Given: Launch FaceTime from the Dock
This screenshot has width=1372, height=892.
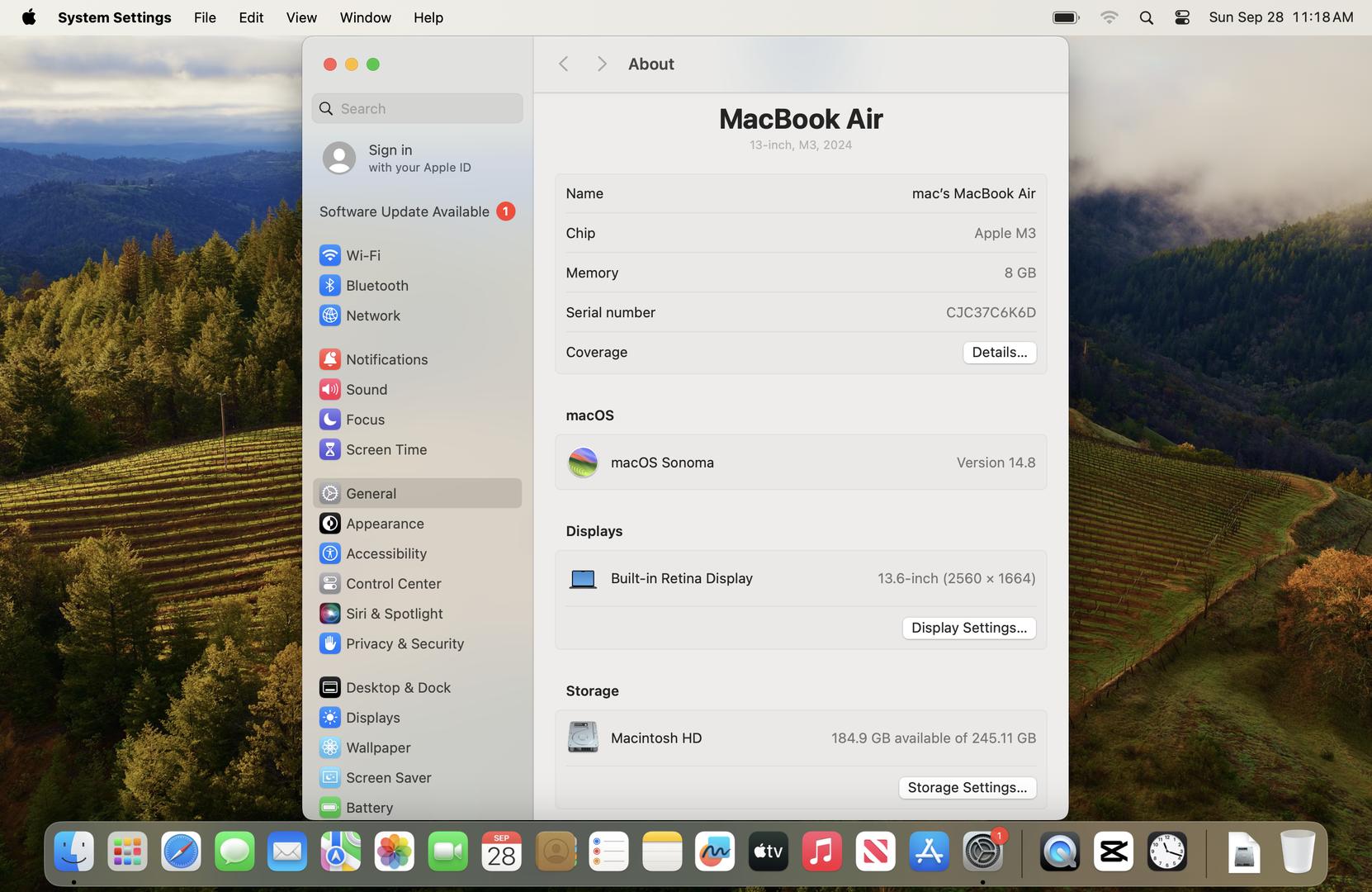Looking at the screenshot, I should [x=448, y=852].
